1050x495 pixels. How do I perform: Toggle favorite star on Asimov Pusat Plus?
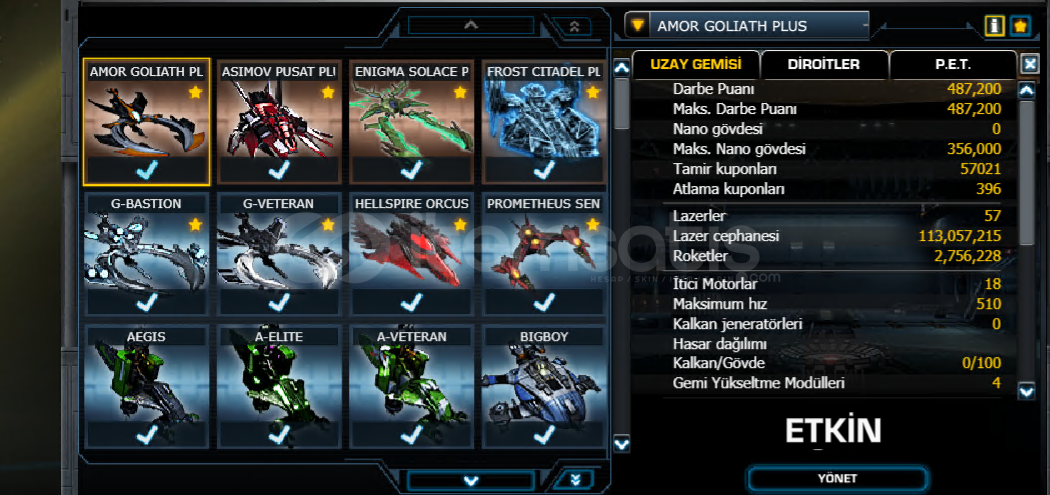point(327,92)
